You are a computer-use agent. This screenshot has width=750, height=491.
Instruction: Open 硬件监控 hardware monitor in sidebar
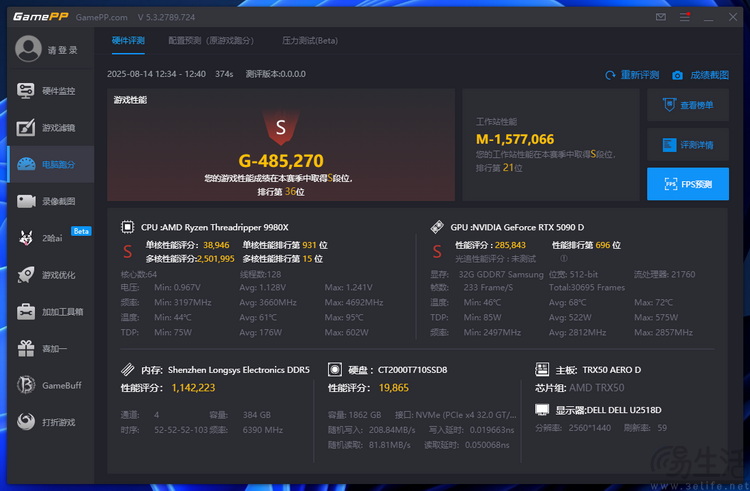coord(50,90)
